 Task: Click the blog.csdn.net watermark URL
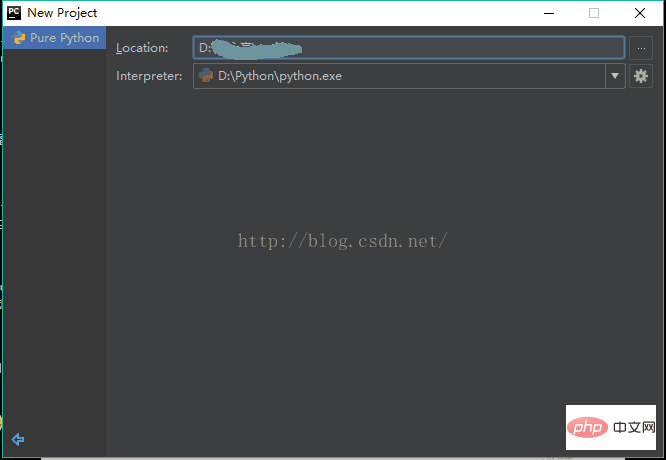pyautogui.click(x=342, y=241)
